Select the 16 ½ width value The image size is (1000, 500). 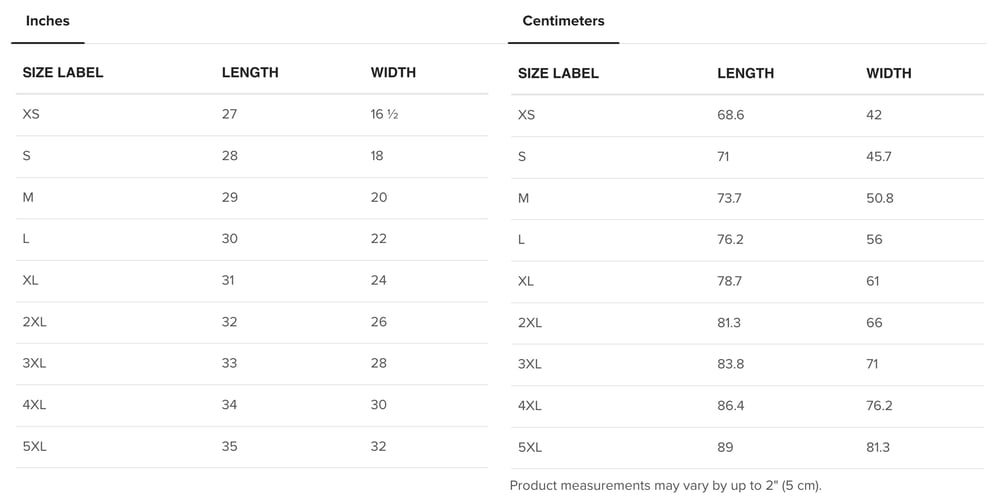coord(384,114)
